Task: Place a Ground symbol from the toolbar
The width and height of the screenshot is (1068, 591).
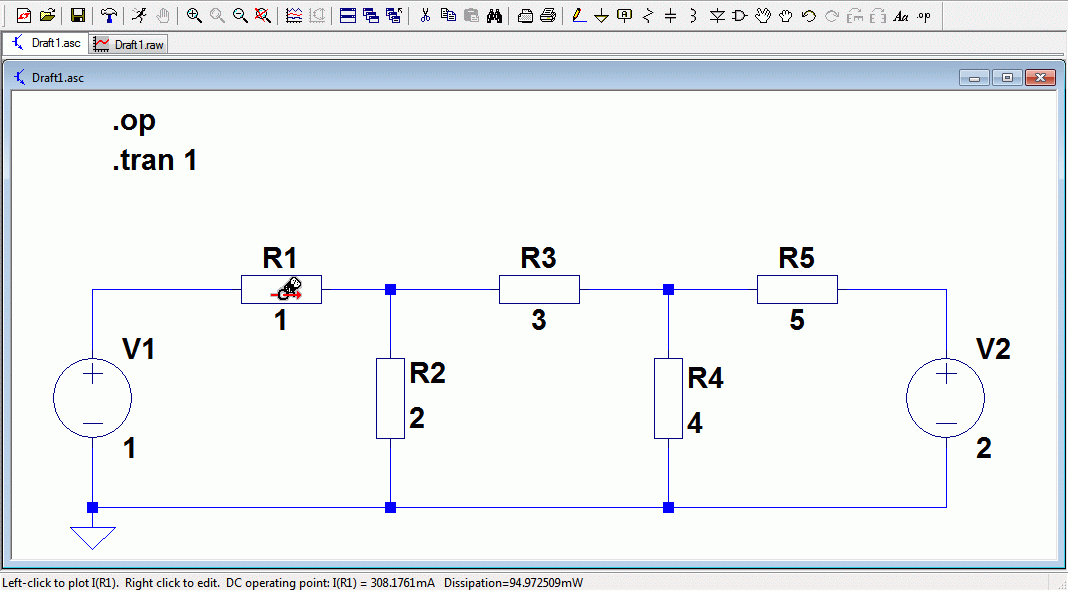Action: (601, 15)
